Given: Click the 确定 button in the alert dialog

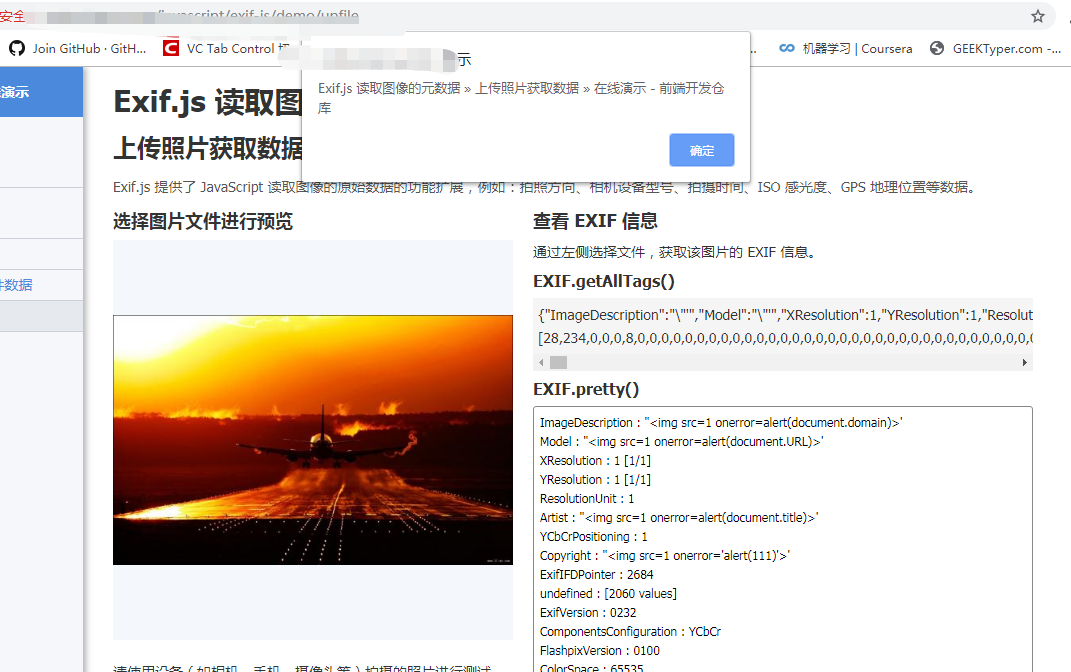Looking at the screenshot, I should [x=701, y=150].
